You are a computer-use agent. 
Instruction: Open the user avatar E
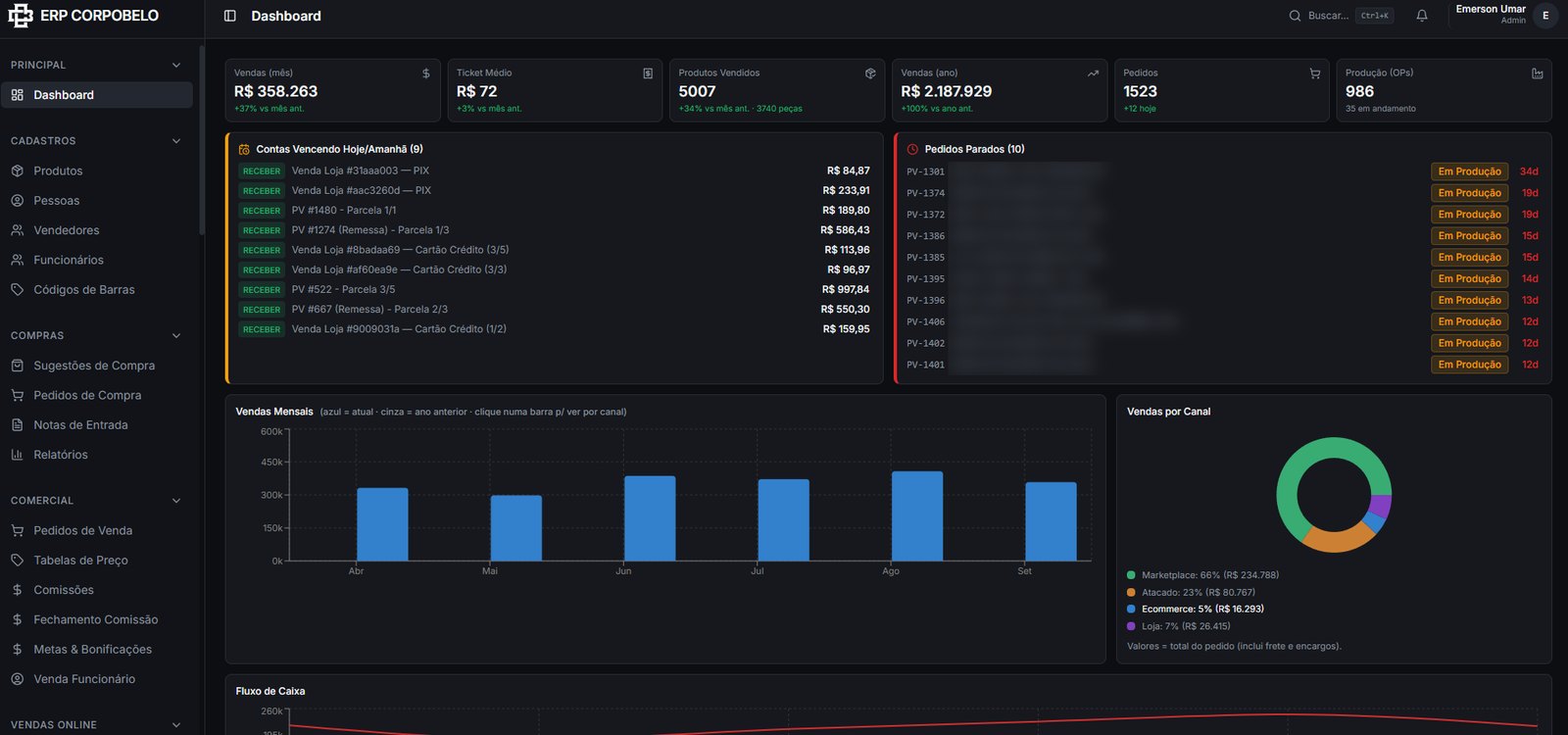pos(1545,16)
